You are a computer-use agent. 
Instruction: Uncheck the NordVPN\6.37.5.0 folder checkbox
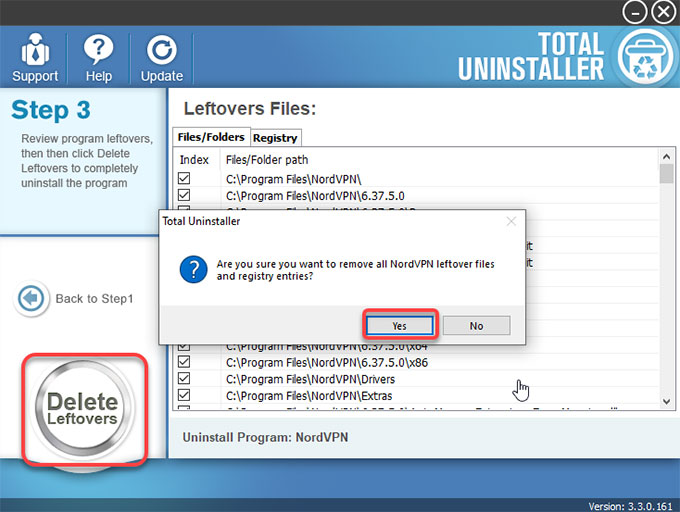tap(184, 195)
